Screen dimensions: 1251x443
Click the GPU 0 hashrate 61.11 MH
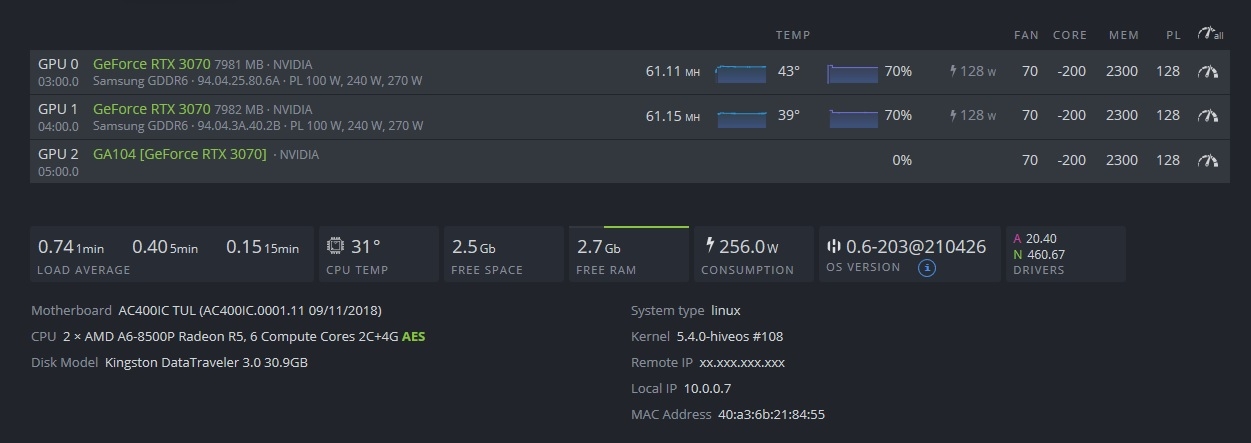(x=673, y=72)
